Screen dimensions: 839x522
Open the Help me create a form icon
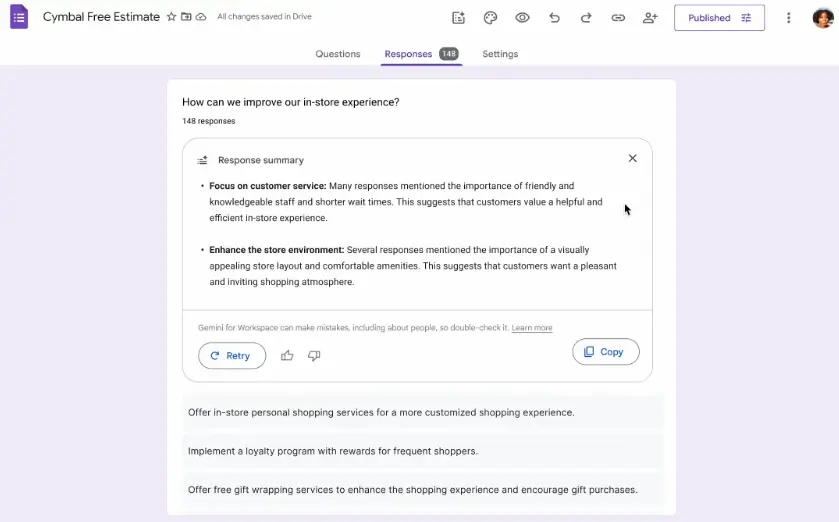(x=459, y=18)
